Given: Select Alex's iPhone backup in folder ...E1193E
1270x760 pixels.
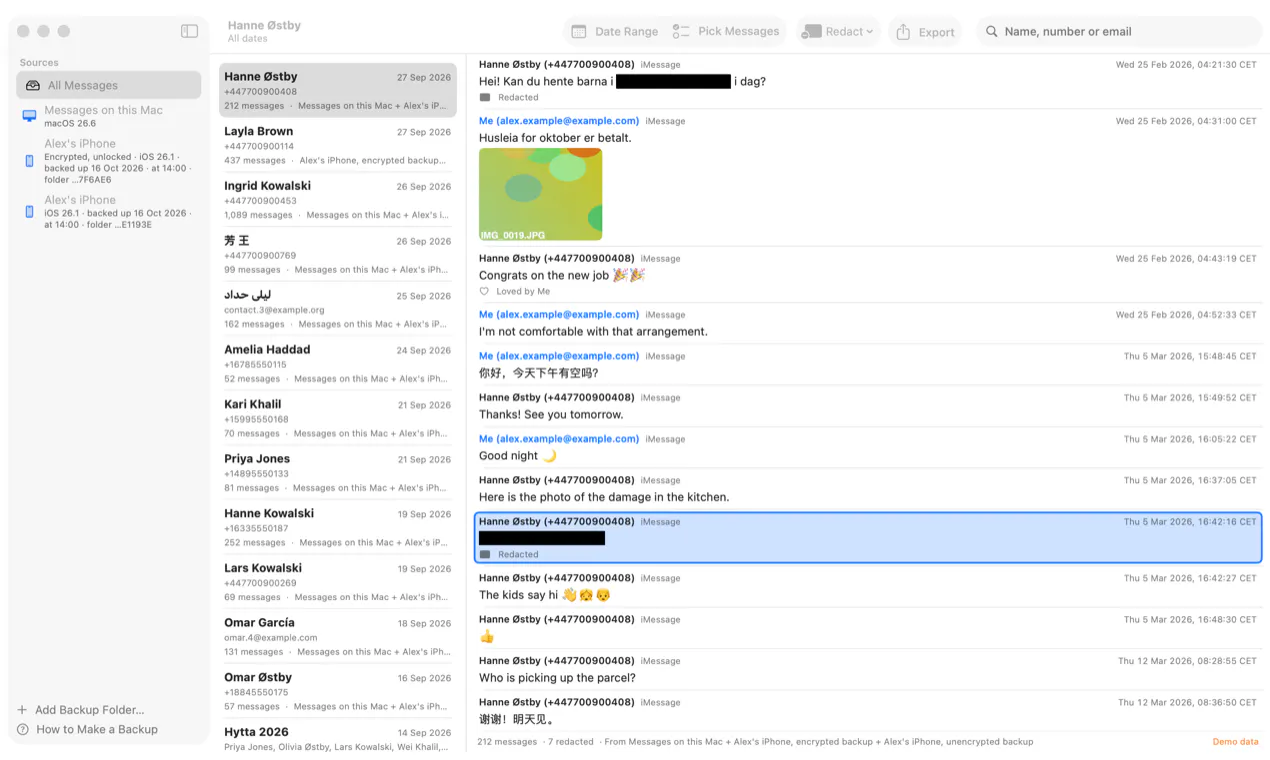Looking at the screenshot, I should tap(109, 212).
